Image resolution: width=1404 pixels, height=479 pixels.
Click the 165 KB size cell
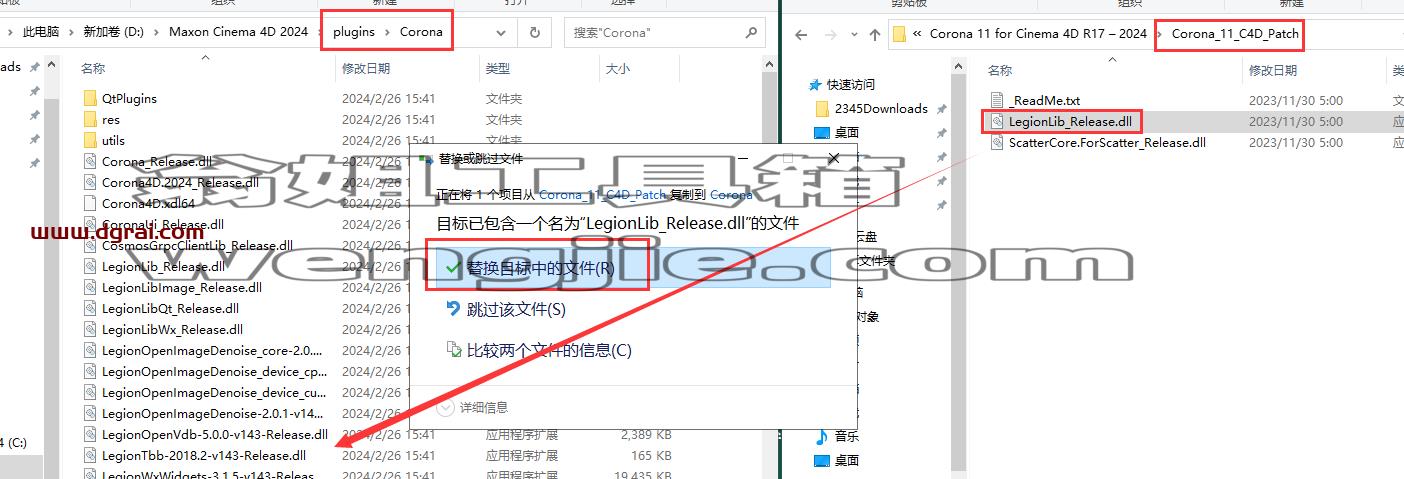(x=652, y=455)
